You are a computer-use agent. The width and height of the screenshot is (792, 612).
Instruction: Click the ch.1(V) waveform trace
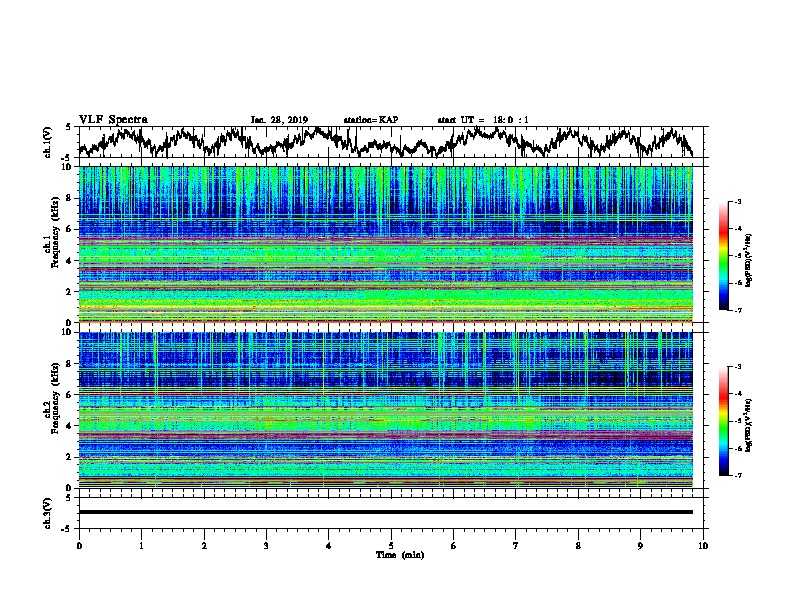click(386, 142)
